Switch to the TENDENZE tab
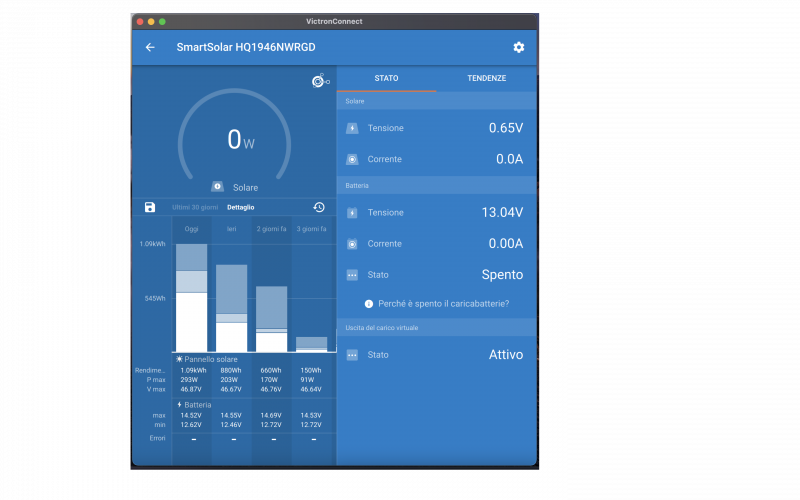Viewport: 800px width, 500px height. click(486, 78)
